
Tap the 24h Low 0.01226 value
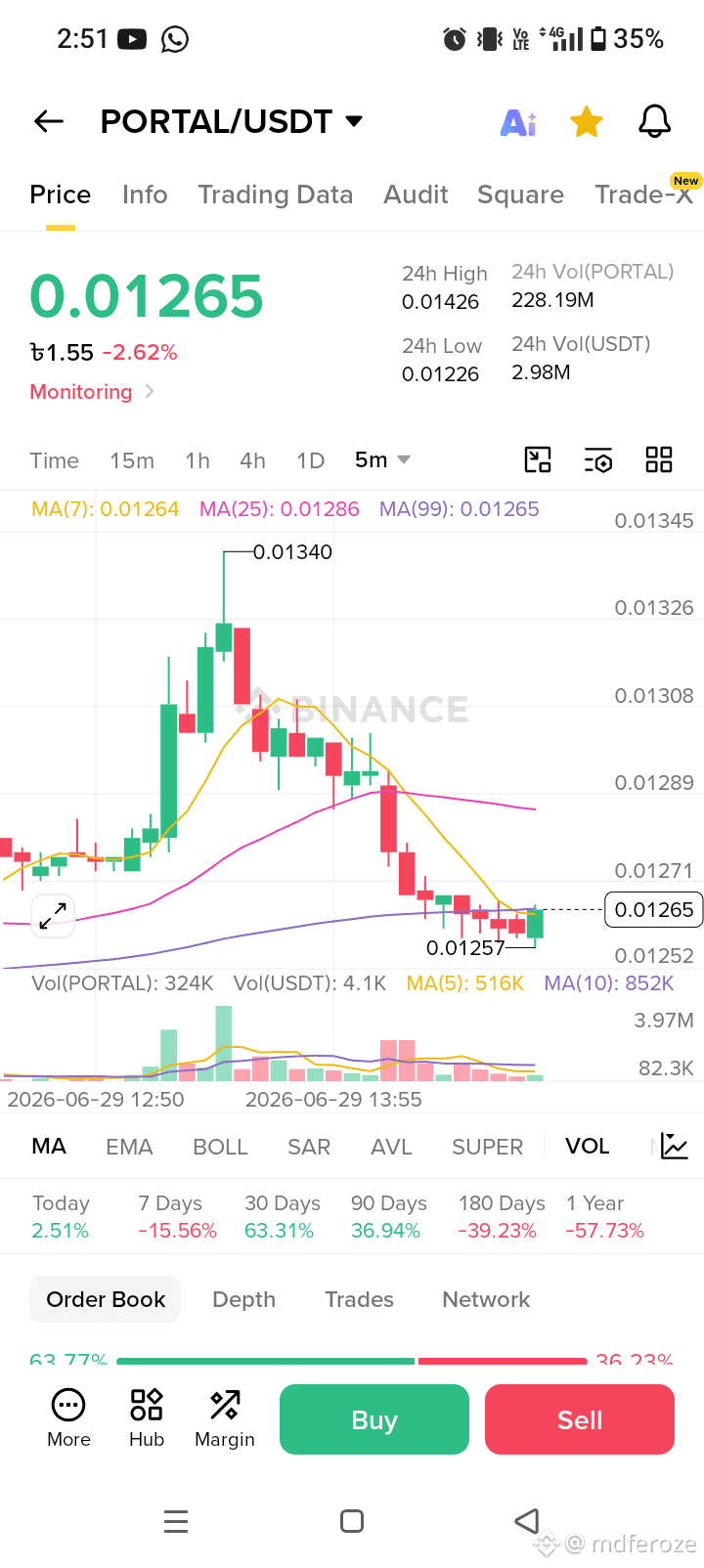coord(441,374)
